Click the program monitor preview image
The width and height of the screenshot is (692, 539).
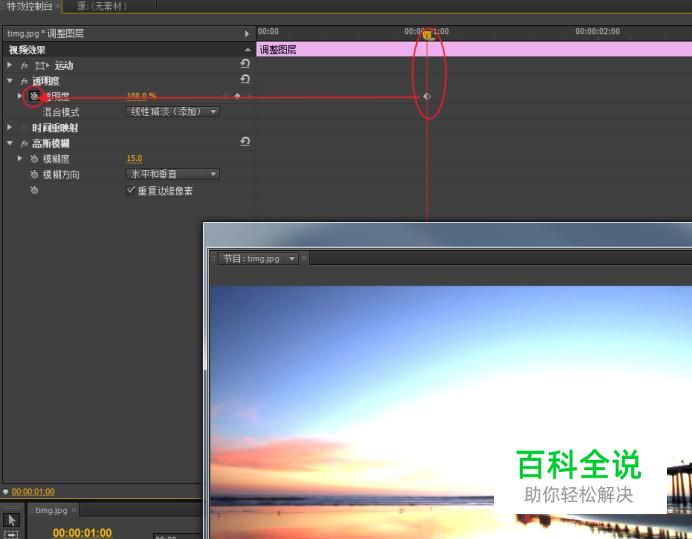(451, 412)
